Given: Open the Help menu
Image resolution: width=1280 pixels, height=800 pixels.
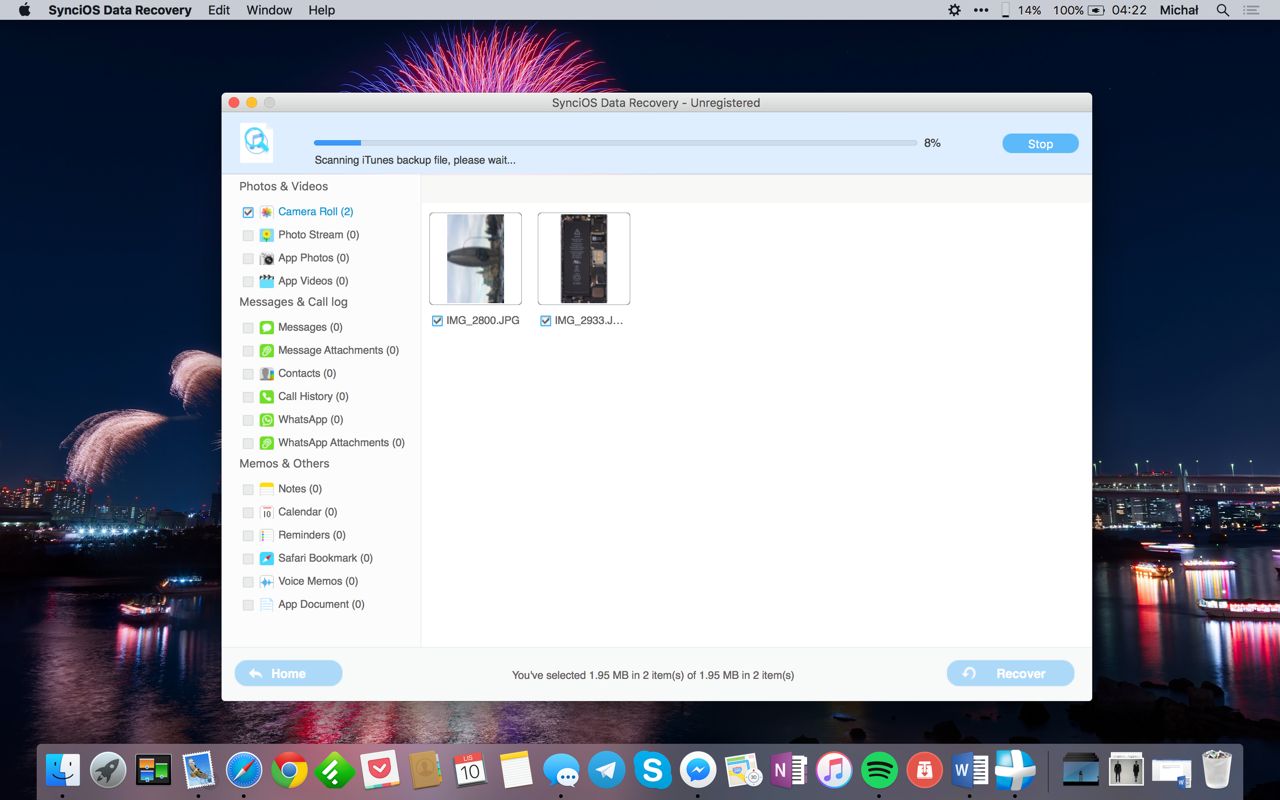Looking at the screenshot, I should coord(322,10).
